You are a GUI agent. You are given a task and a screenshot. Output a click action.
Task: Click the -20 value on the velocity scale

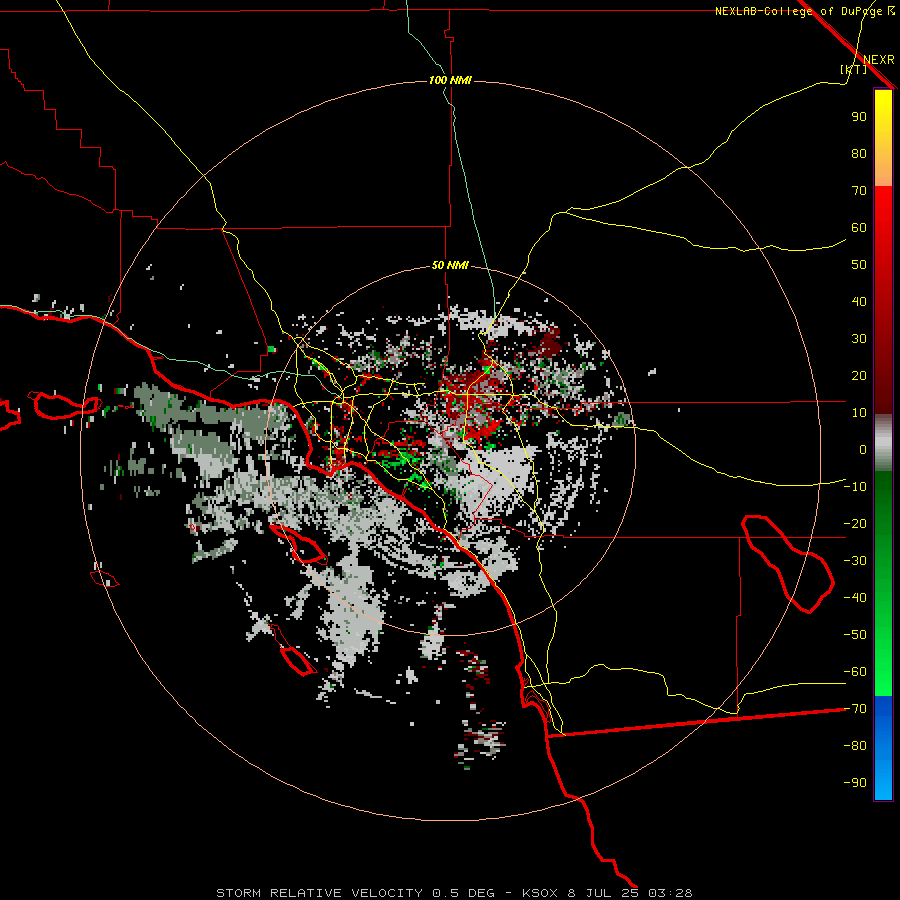(x=855, y=524)
